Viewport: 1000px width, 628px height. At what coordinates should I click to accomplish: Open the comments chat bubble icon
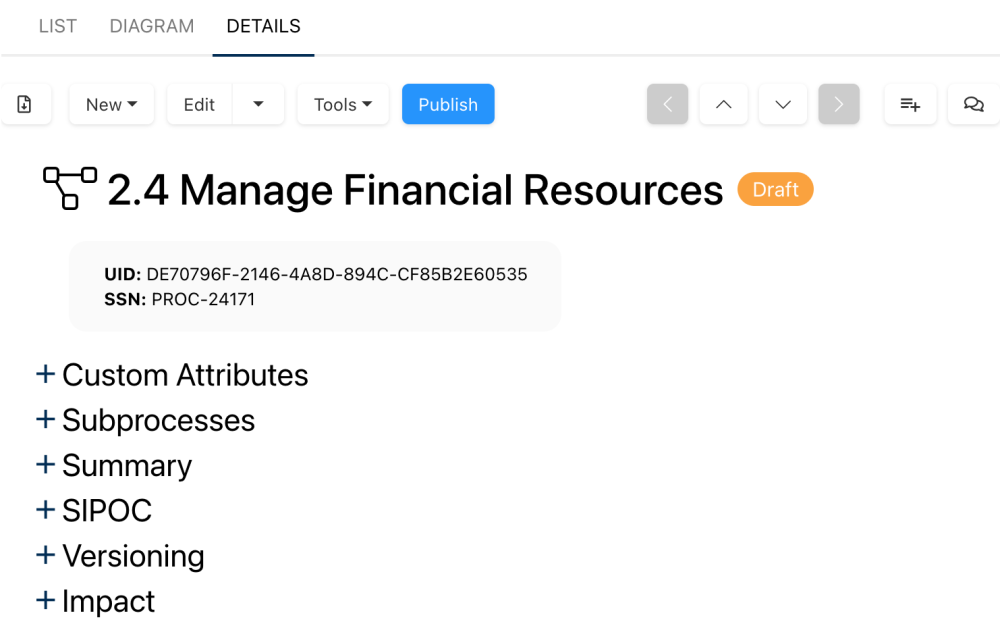pos(973,104)
